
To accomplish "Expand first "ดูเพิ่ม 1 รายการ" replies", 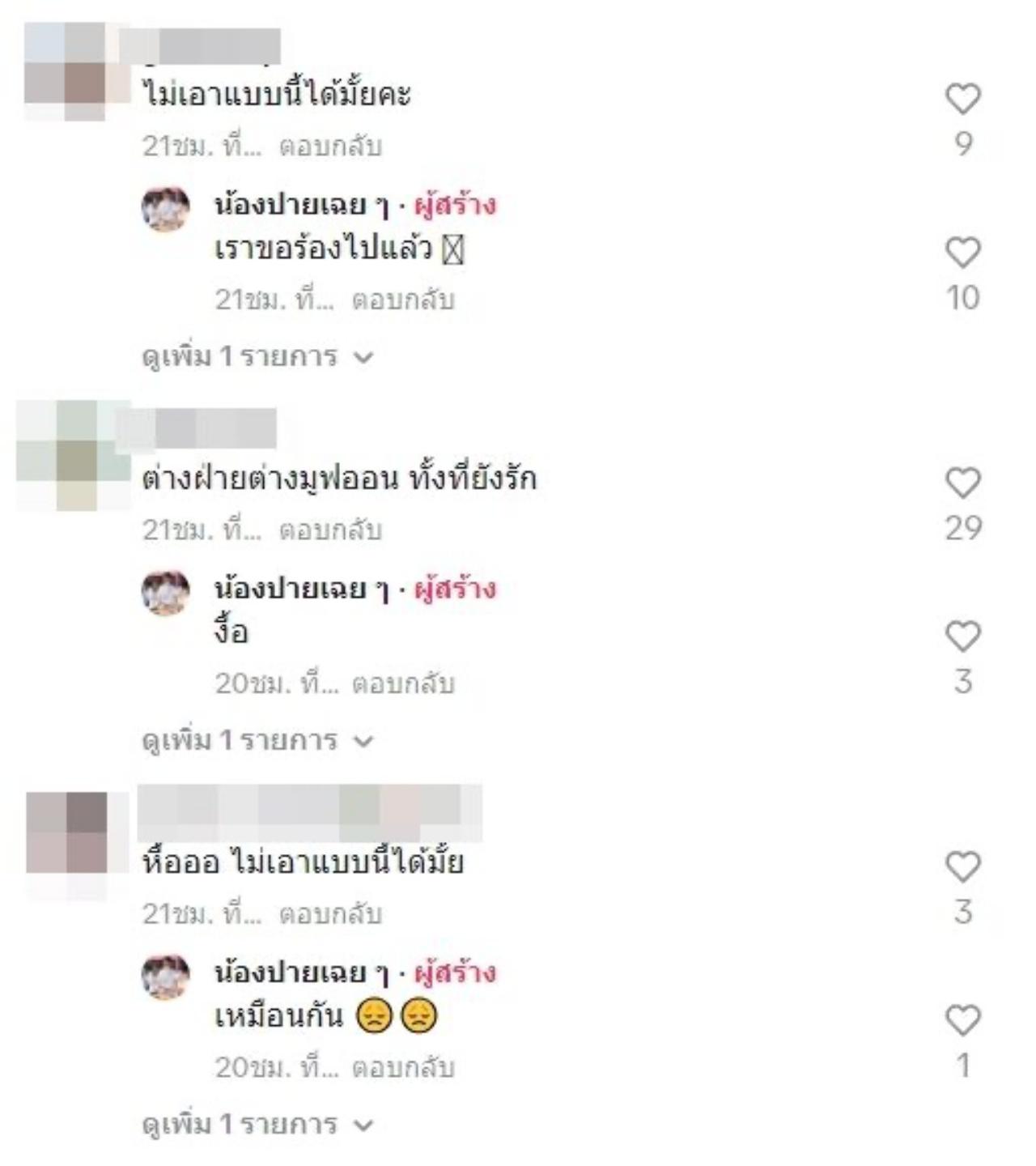I will tap(257, 356).
